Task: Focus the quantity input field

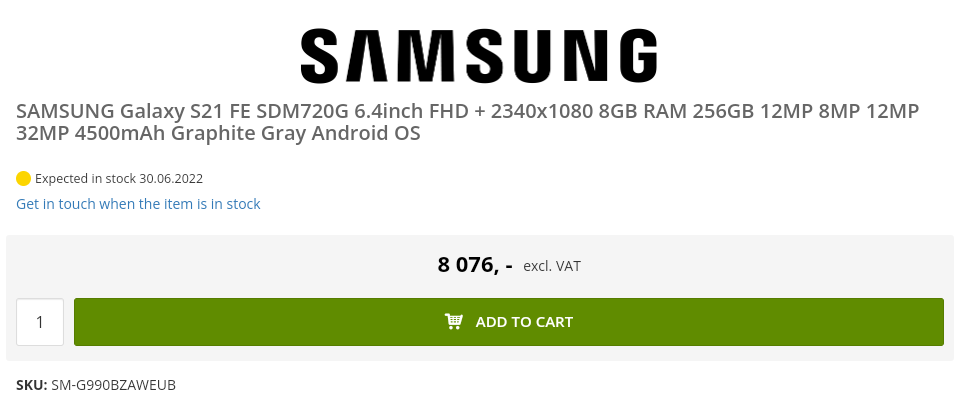Action: [x=40, y=322]
